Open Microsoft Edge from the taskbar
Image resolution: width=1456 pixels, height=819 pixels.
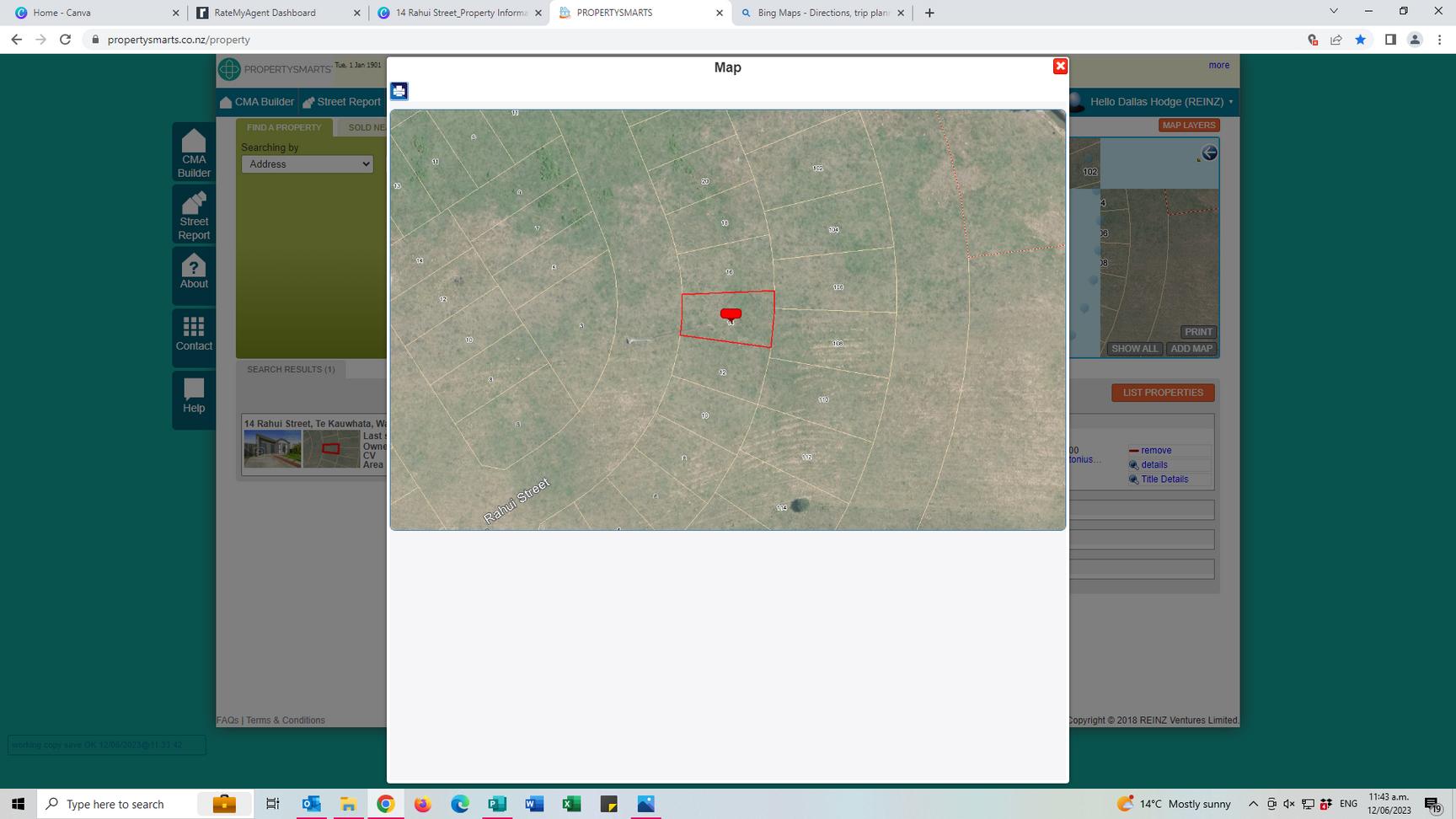(x=459, y=804)
